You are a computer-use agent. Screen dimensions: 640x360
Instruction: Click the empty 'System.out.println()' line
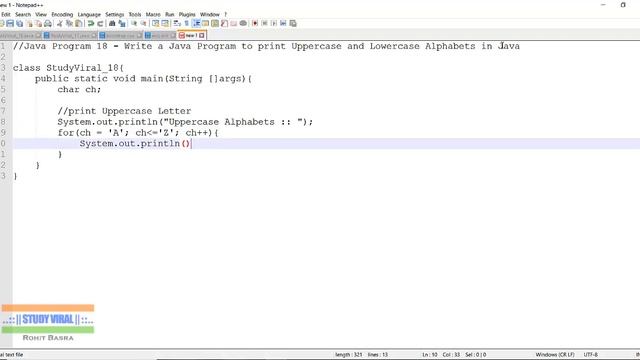click(x=135, y=144)
